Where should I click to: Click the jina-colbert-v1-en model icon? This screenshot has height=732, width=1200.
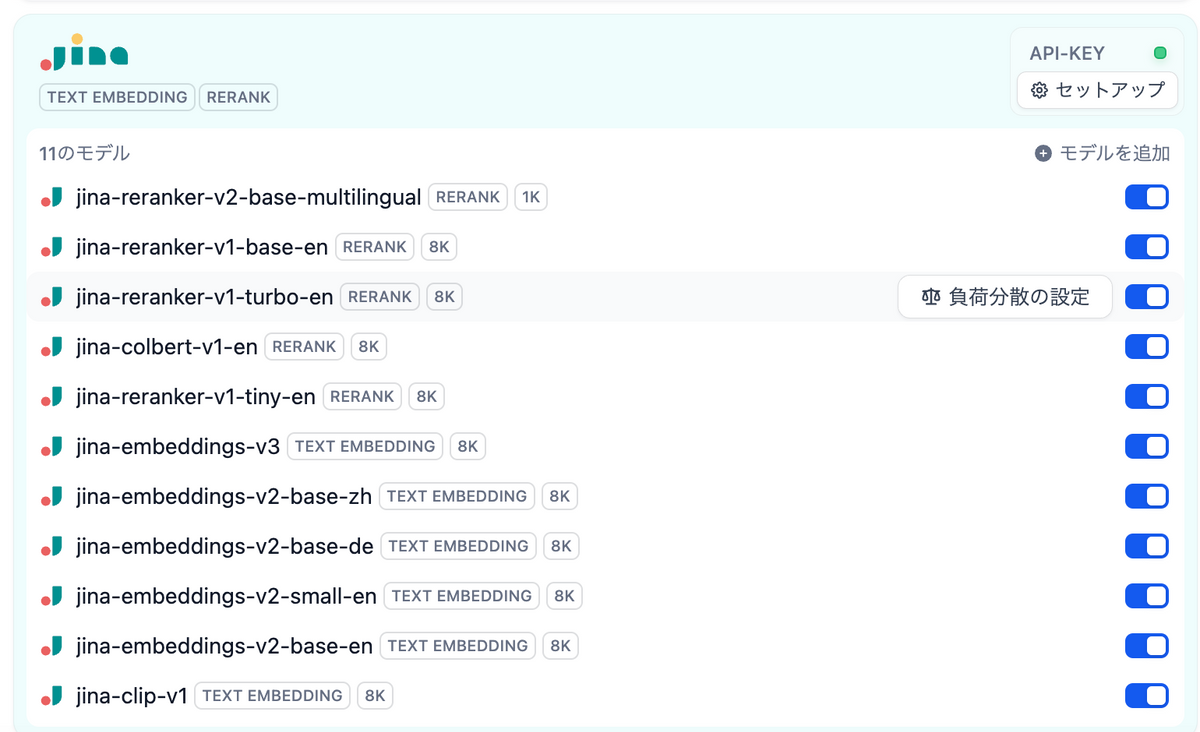coord(52,347)
